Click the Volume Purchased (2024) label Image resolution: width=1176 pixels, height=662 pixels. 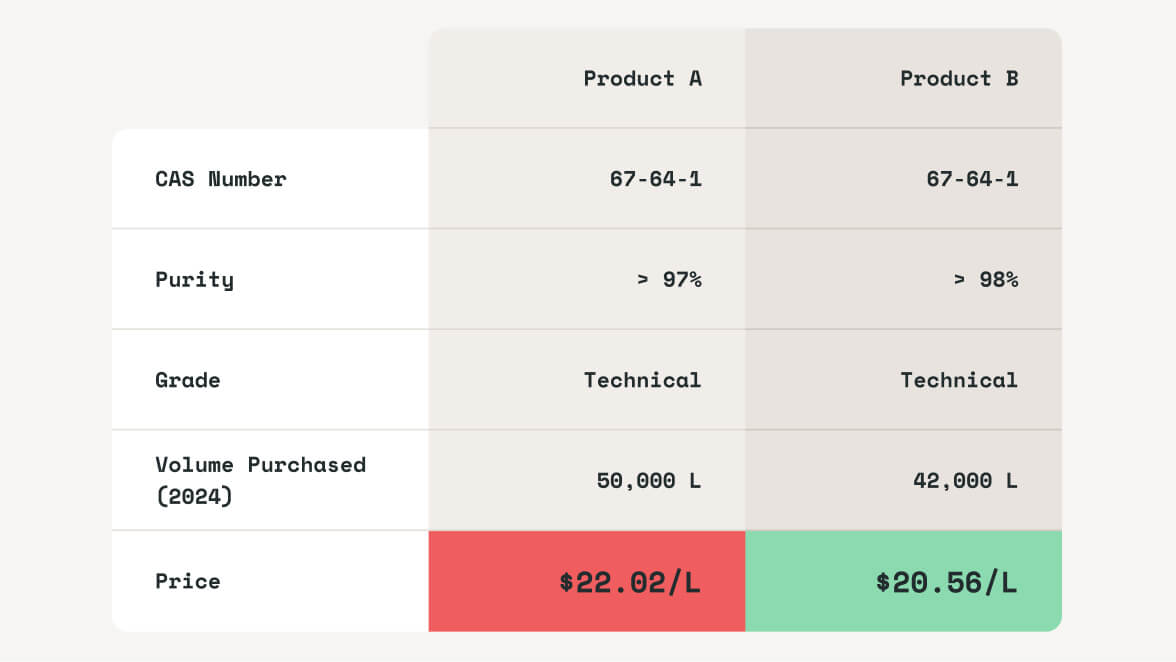tap(260, 480)
